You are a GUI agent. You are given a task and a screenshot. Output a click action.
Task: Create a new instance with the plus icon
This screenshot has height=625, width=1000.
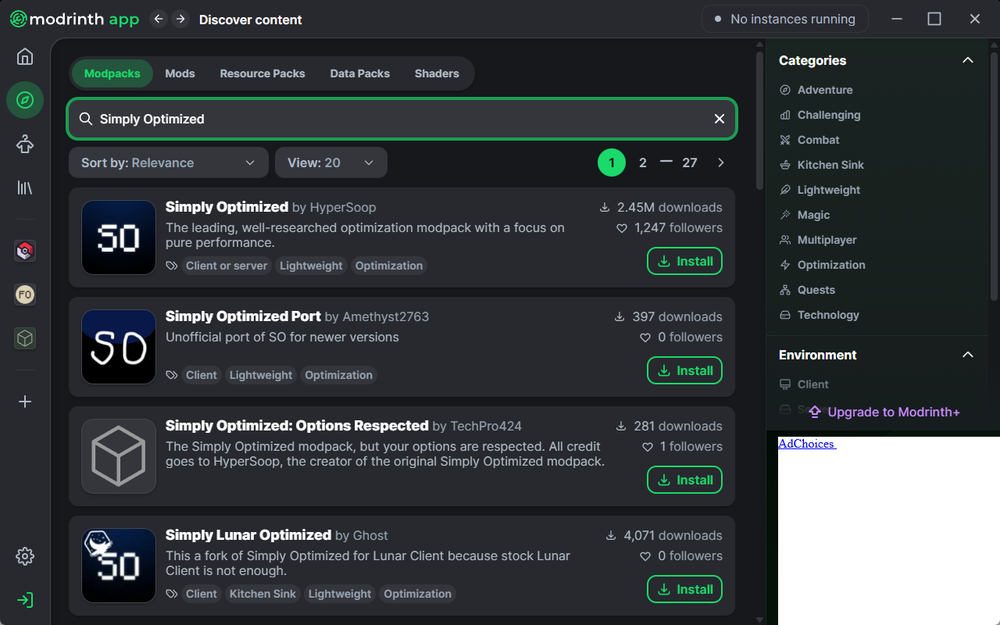[x=25, y=401]
